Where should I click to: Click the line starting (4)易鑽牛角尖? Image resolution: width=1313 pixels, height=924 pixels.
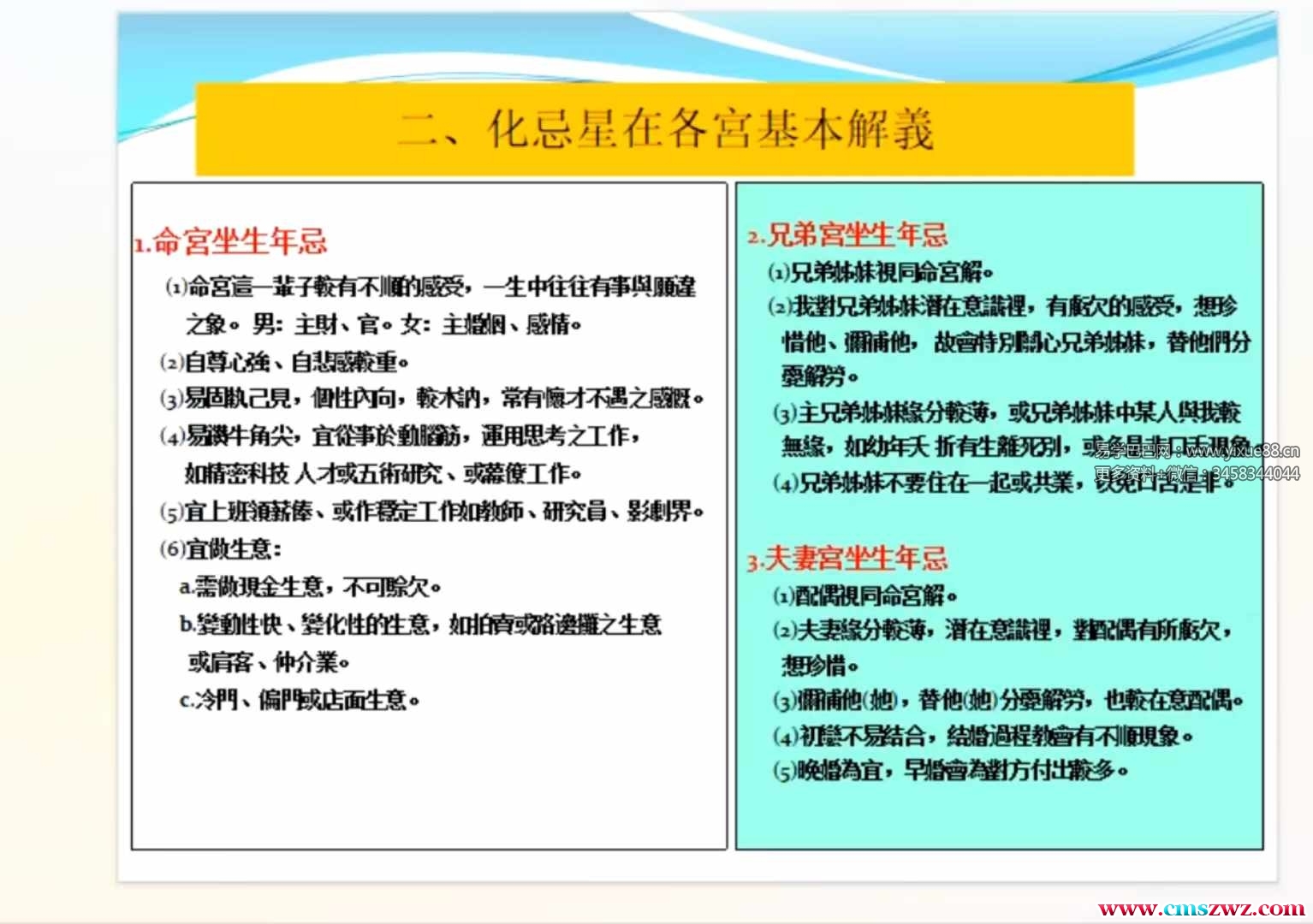(x=400, y=436)
